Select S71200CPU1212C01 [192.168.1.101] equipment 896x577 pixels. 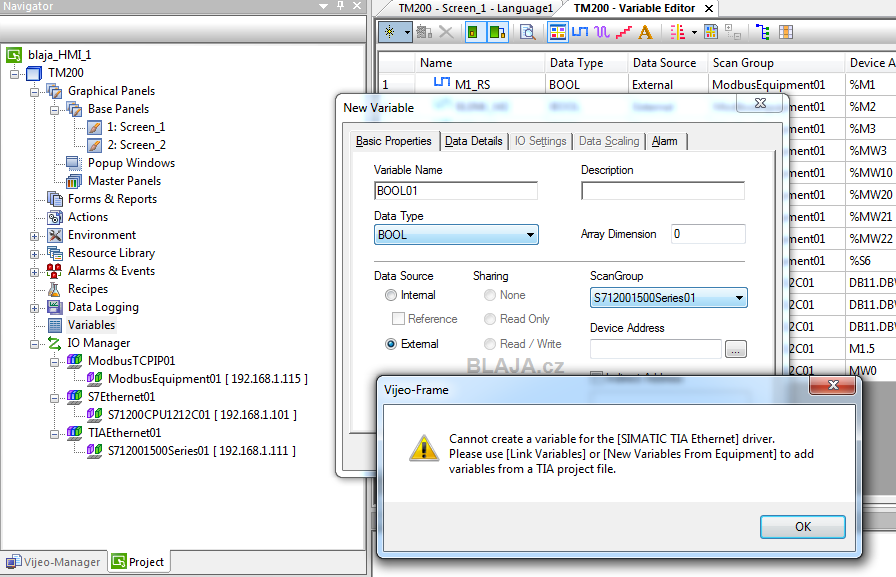202,415
